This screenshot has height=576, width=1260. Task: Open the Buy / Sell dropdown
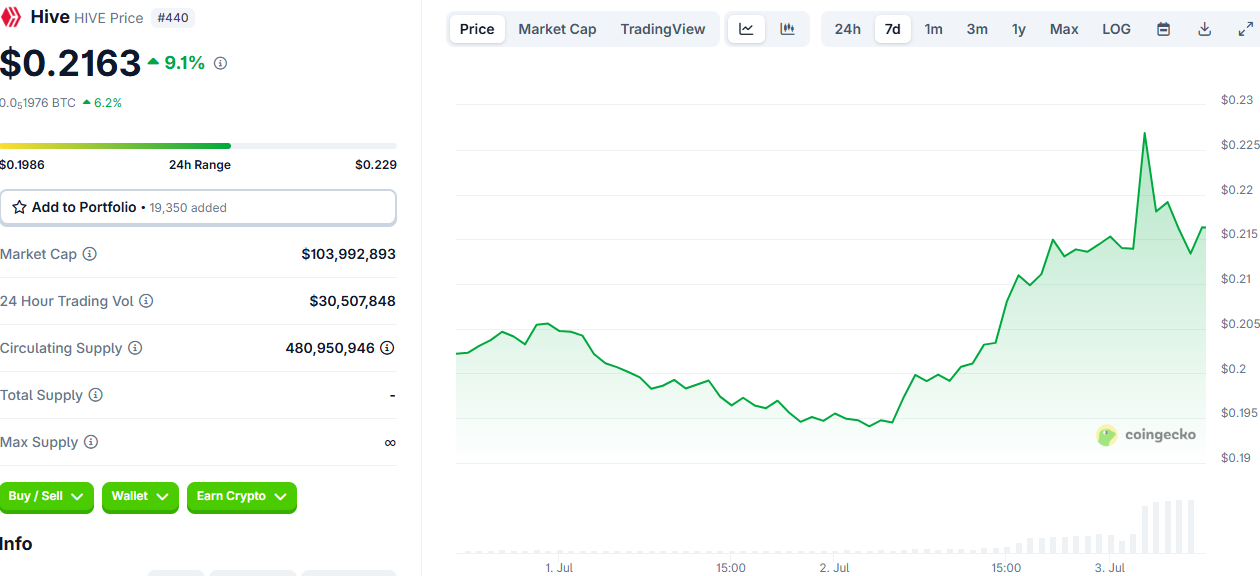click(x=47, y=497)
